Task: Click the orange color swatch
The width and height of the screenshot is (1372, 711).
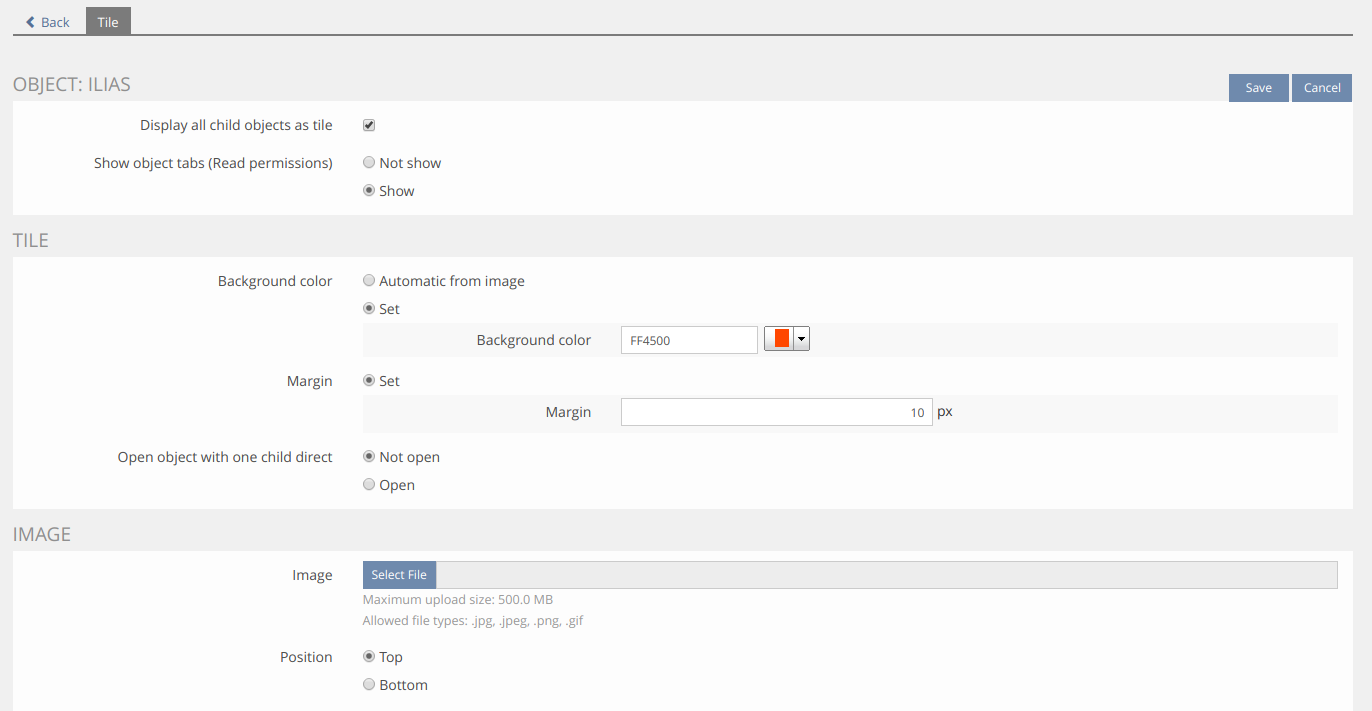Action: tap(781, 340)
